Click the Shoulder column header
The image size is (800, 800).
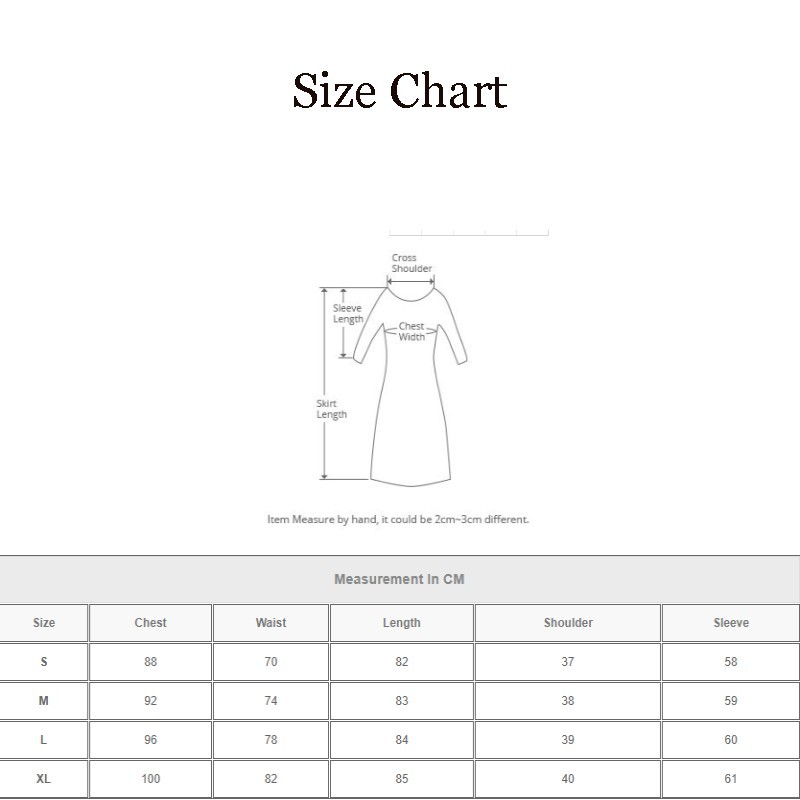[x=567, y=622]
